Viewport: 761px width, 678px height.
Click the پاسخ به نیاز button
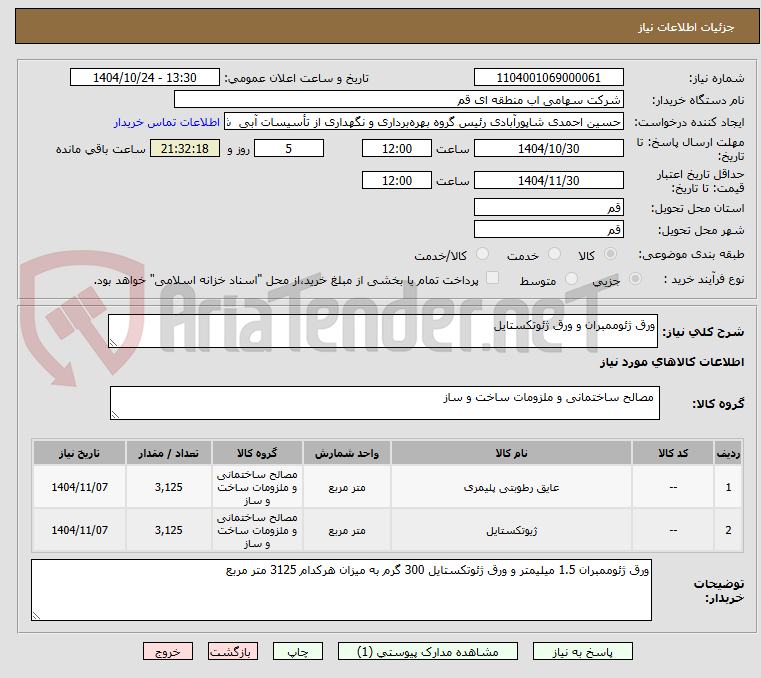click(582, 651)
